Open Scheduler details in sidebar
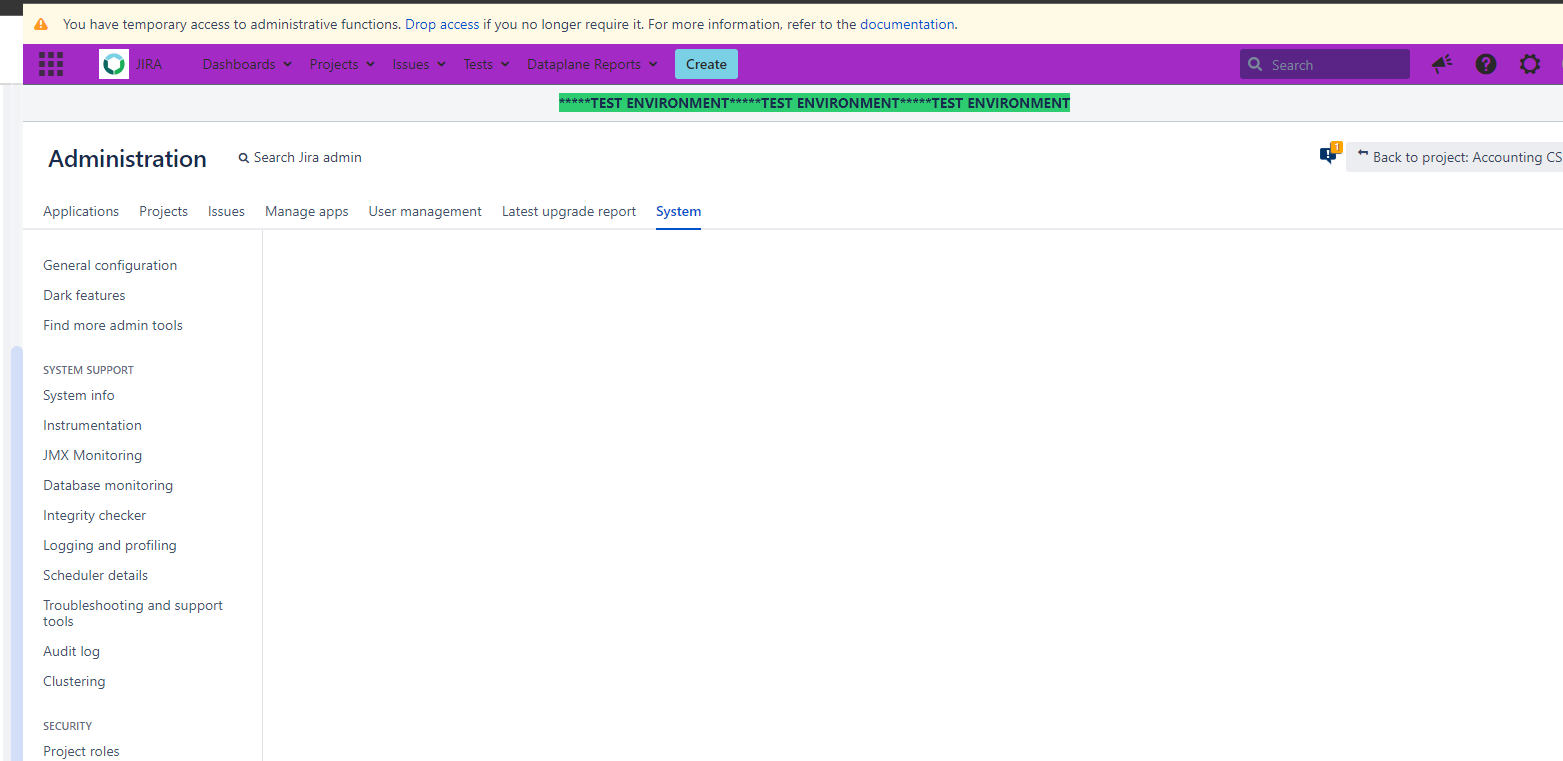 [x=95, y=575]
